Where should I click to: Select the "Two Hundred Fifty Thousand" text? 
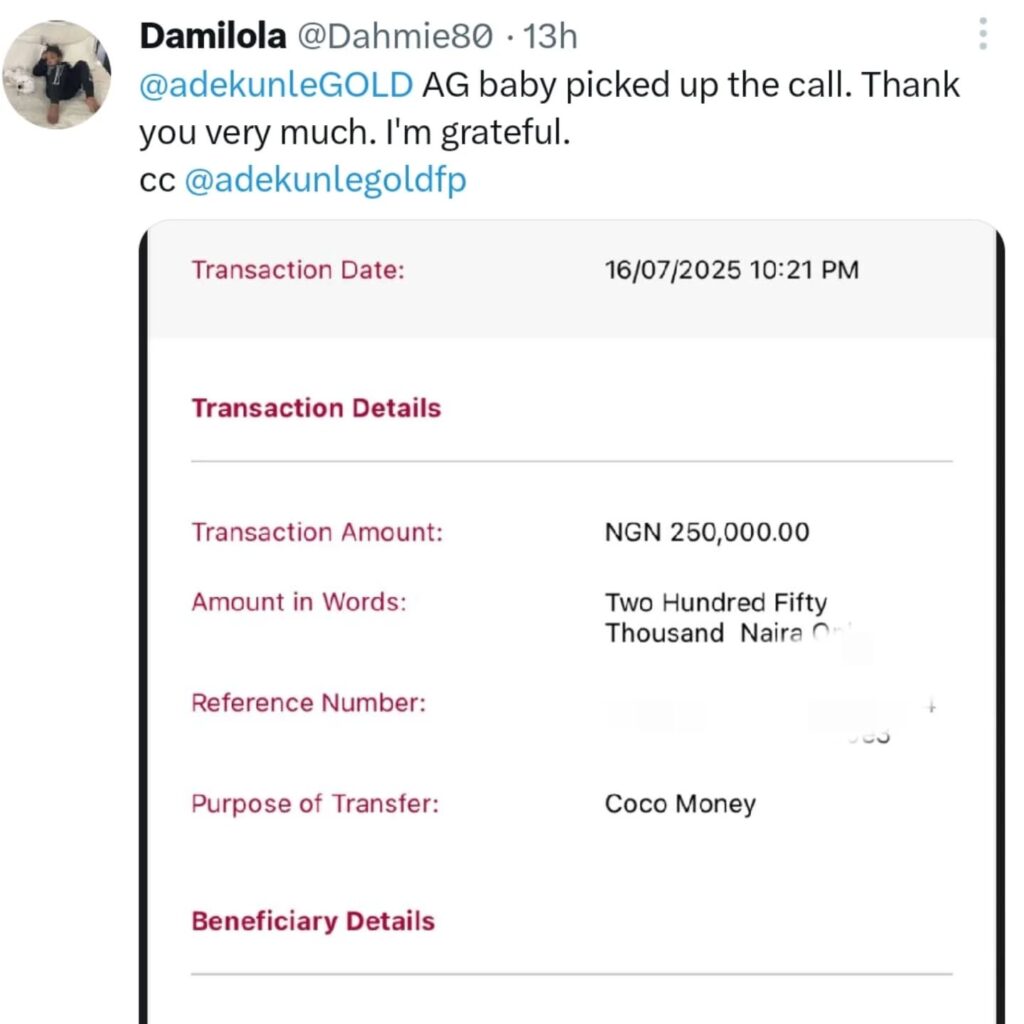(x=715, y=617)
